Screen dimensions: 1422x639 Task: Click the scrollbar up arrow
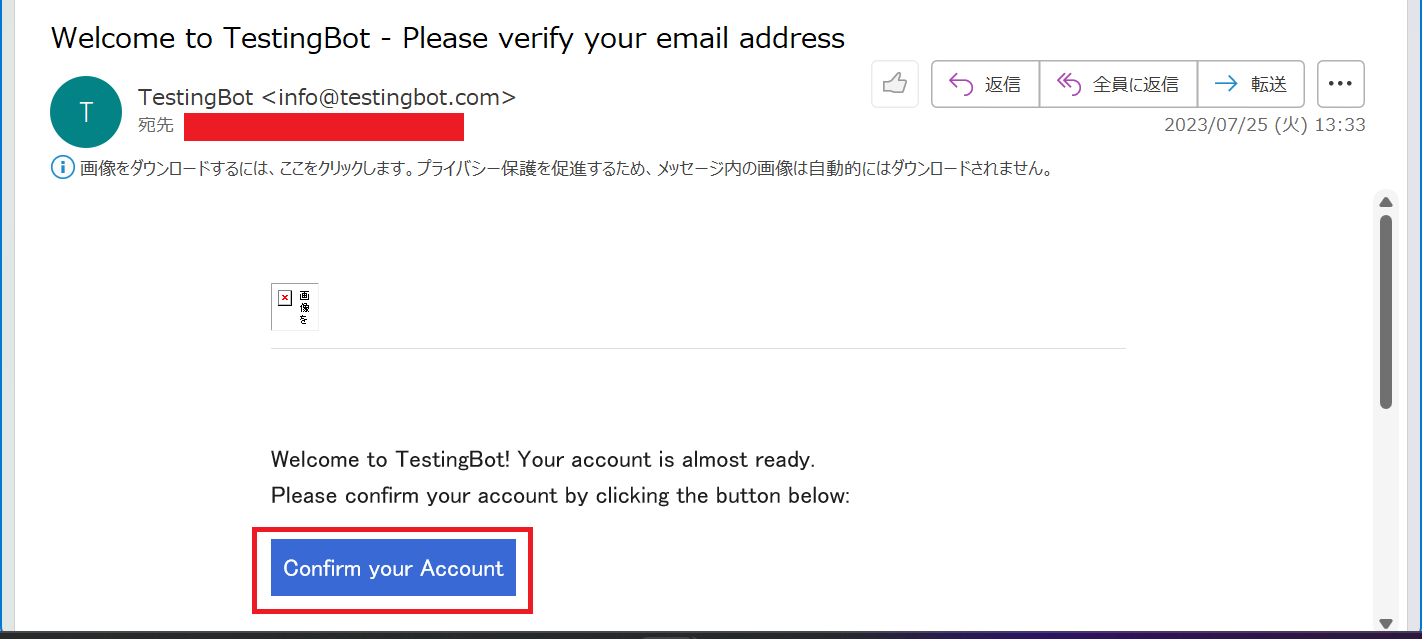coord(1386,202)
